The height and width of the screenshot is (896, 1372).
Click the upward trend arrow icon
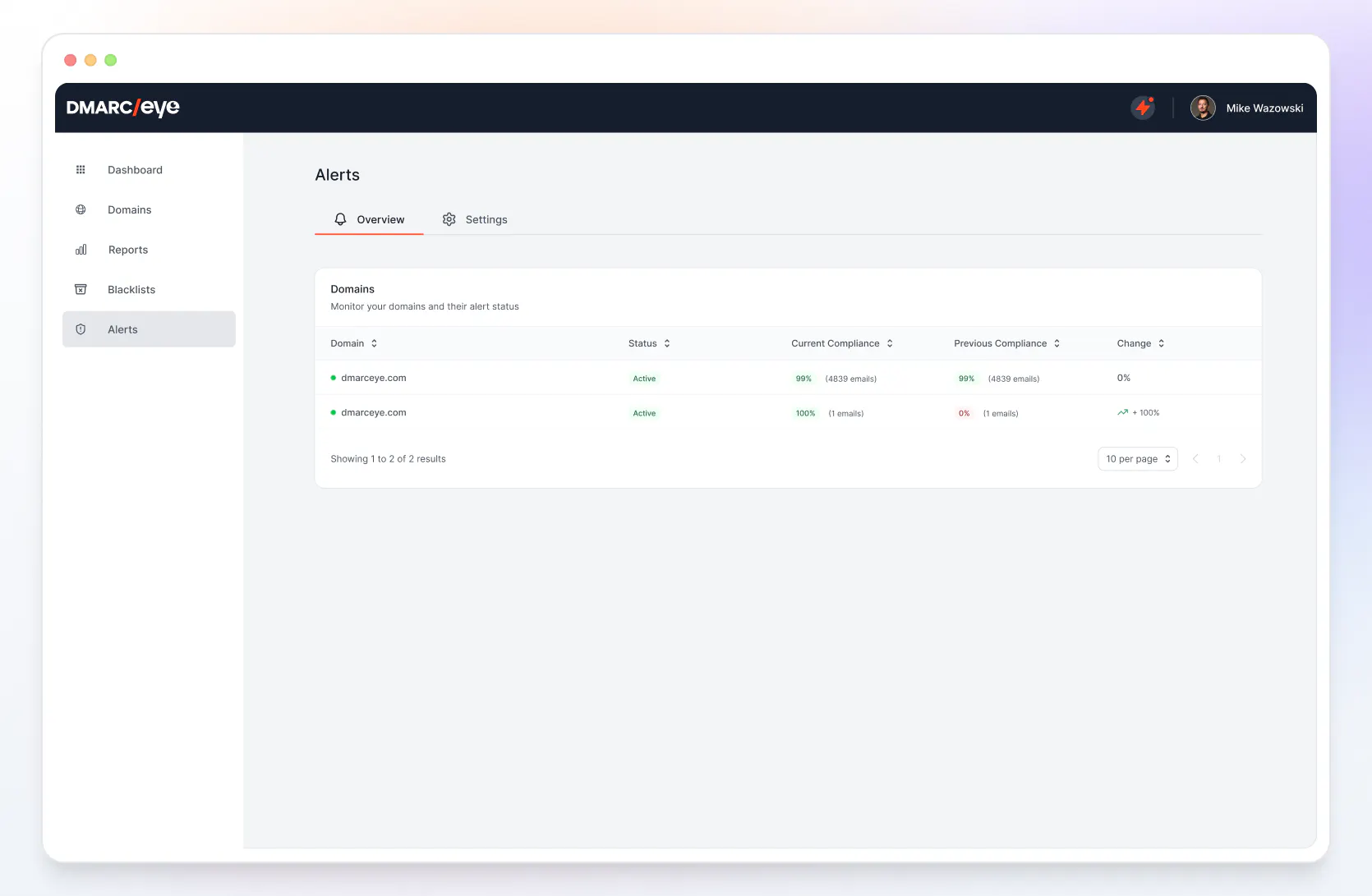1122,412
